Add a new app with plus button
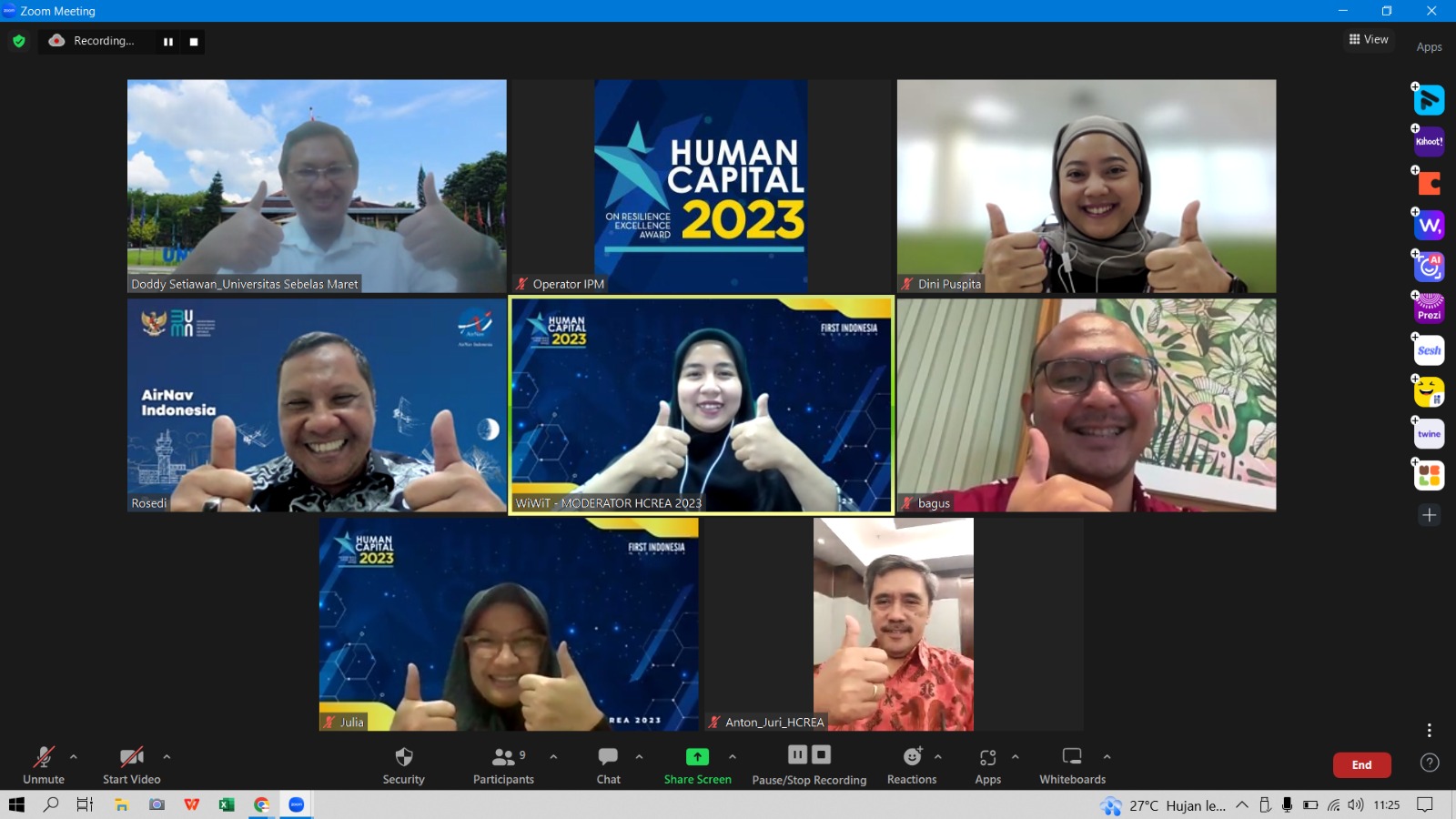This screenshot has height=819, width=1456. (1429, 515)
